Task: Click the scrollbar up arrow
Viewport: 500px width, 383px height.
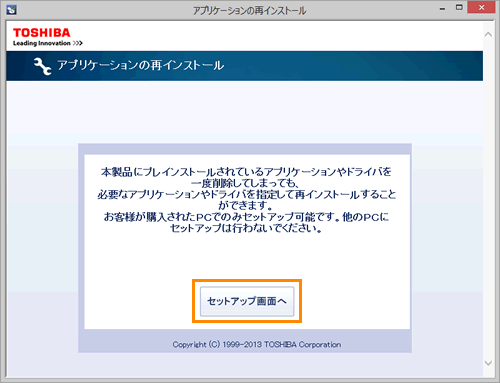Action: coord(488,34)
